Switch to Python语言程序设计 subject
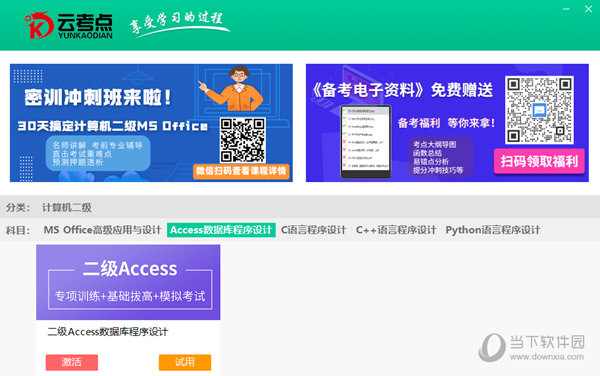The width and height of the screenshot is (600, 376). (493, 230)
